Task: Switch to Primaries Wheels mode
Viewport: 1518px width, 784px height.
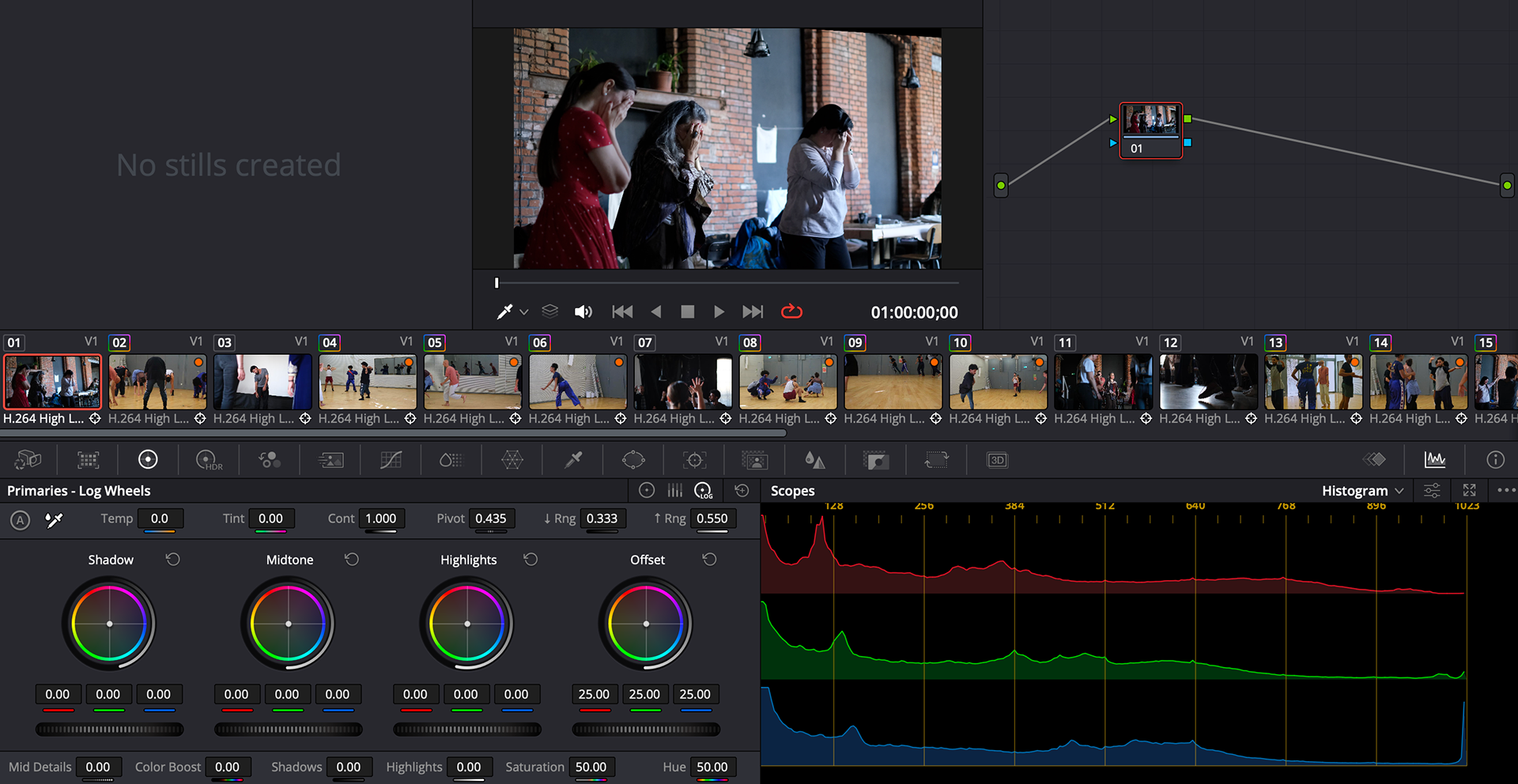Action: pyautogui.click(x=647, y=491)
